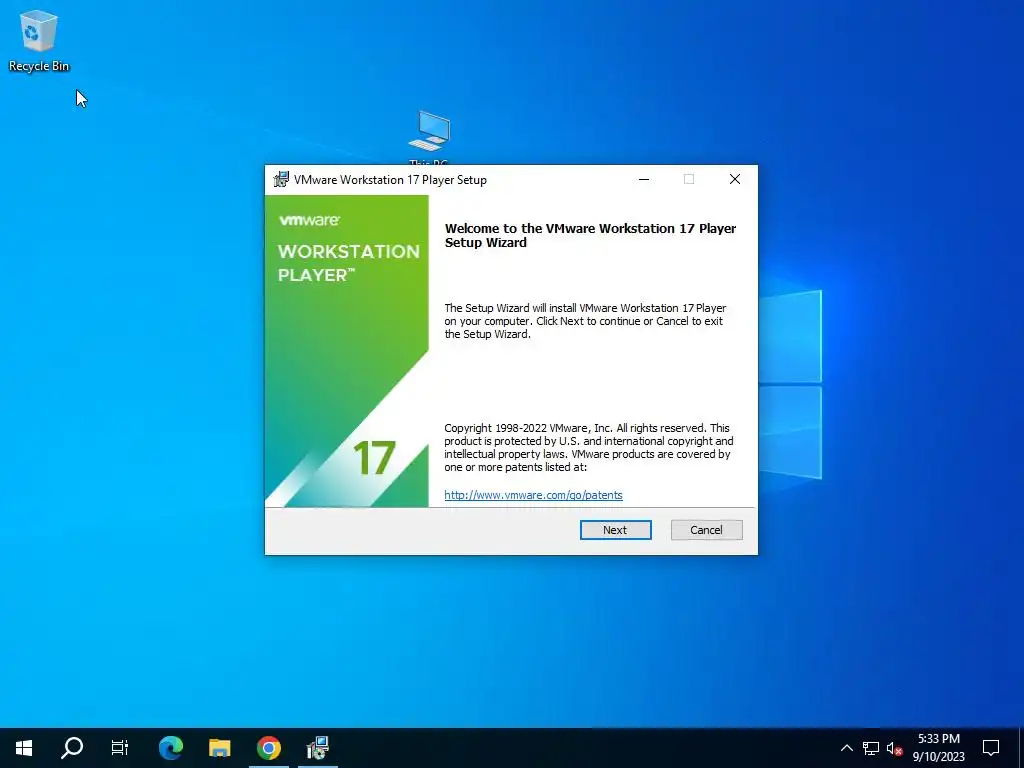Image resolution: width=1024 pixels, height=768 pixels.
Task: Close the VMware Workstation 17 Player Setup window
Action: click(x=735, y=179)
